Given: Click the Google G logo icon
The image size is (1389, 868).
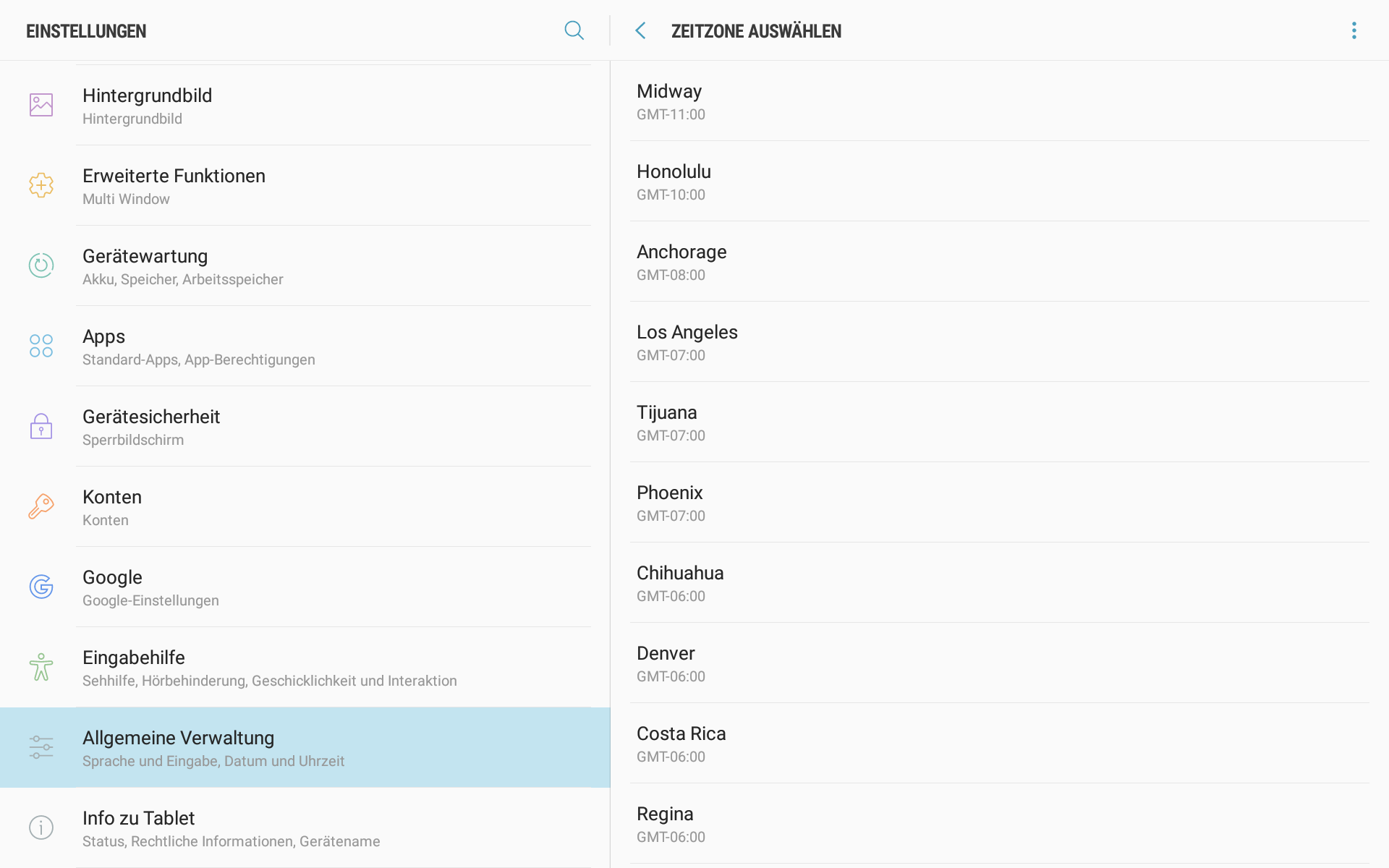Looking at the screenshot, I should (41, 587).
